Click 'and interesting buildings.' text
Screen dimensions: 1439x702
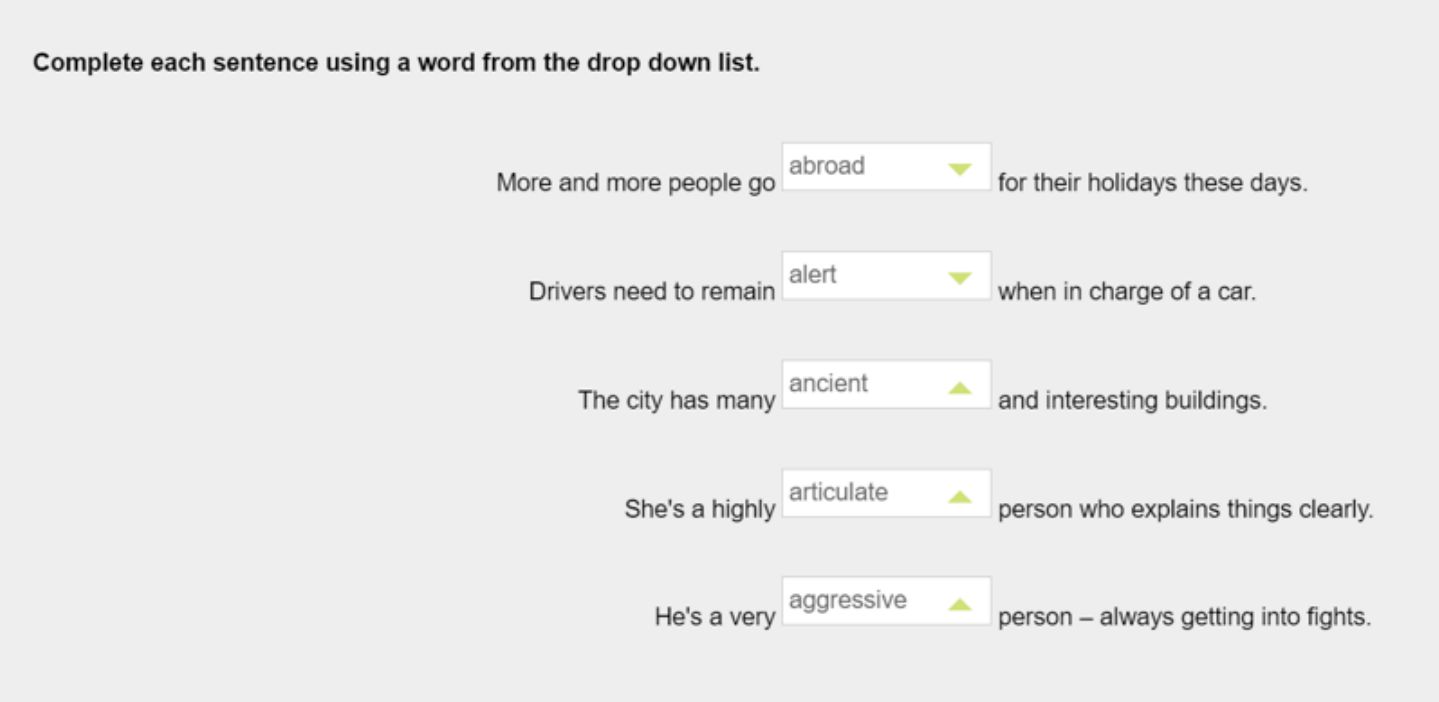coord(1132,402)
